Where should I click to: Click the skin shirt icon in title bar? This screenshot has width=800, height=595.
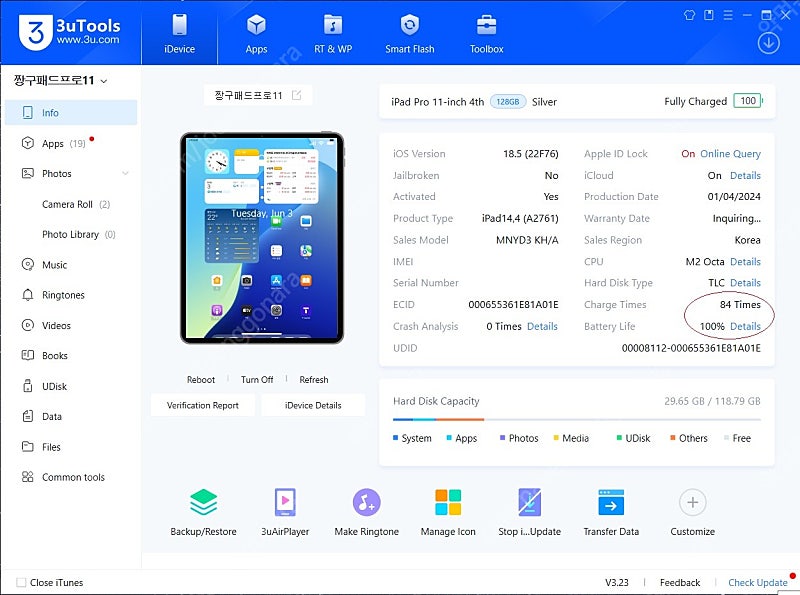(689, 15)
